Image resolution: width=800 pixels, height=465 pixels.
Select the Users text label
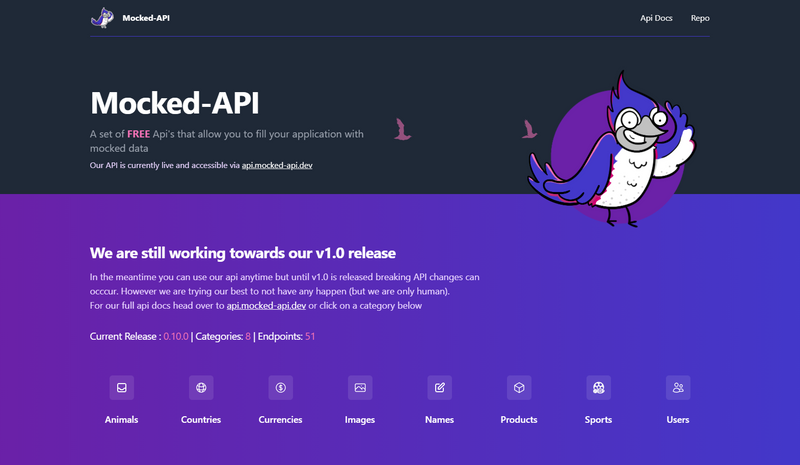pos(678,420)
